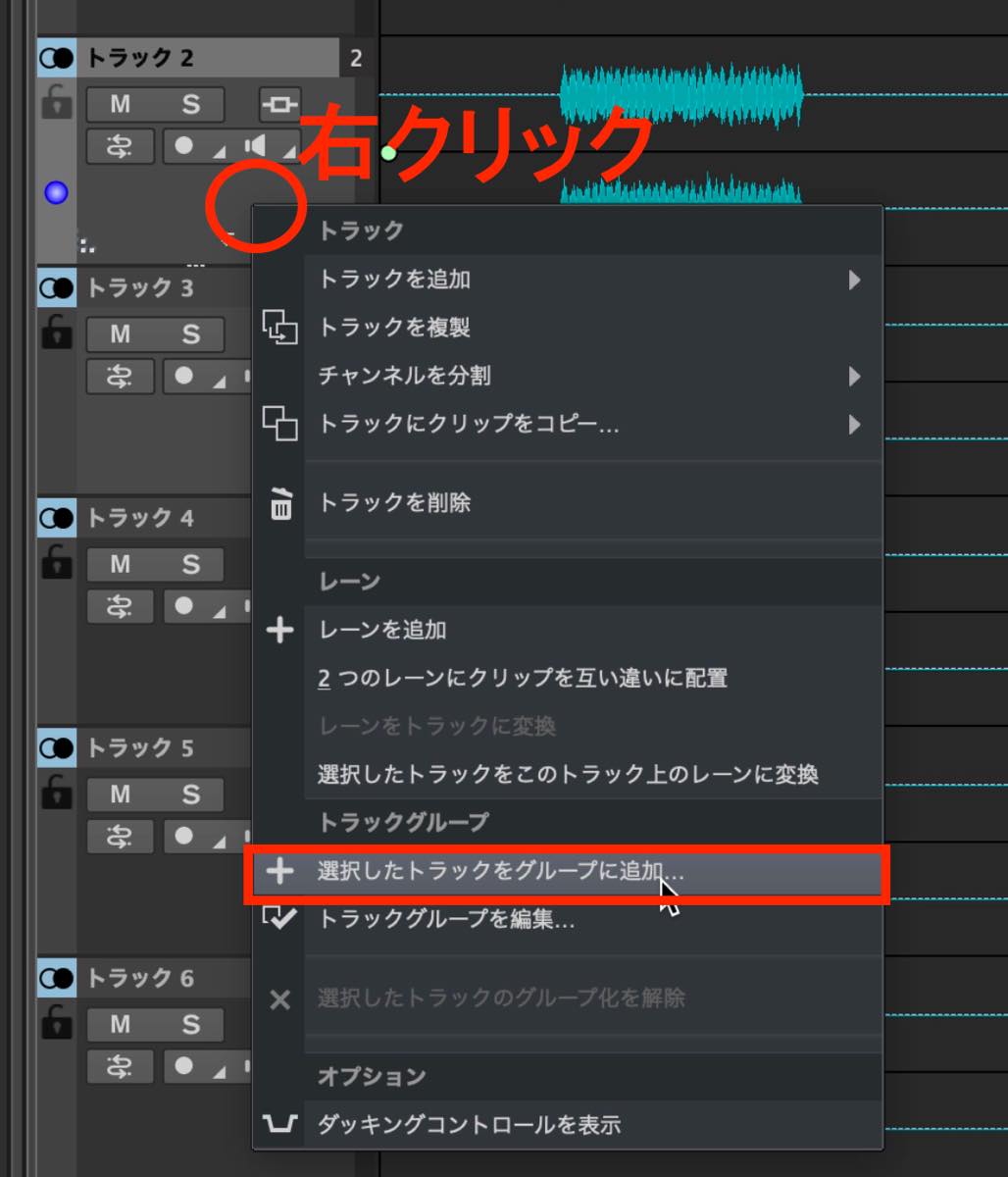1008x1177 pixels.
Task: Click the トラック 3 name label
Action: pyautogui.click(x=140, y=288)
